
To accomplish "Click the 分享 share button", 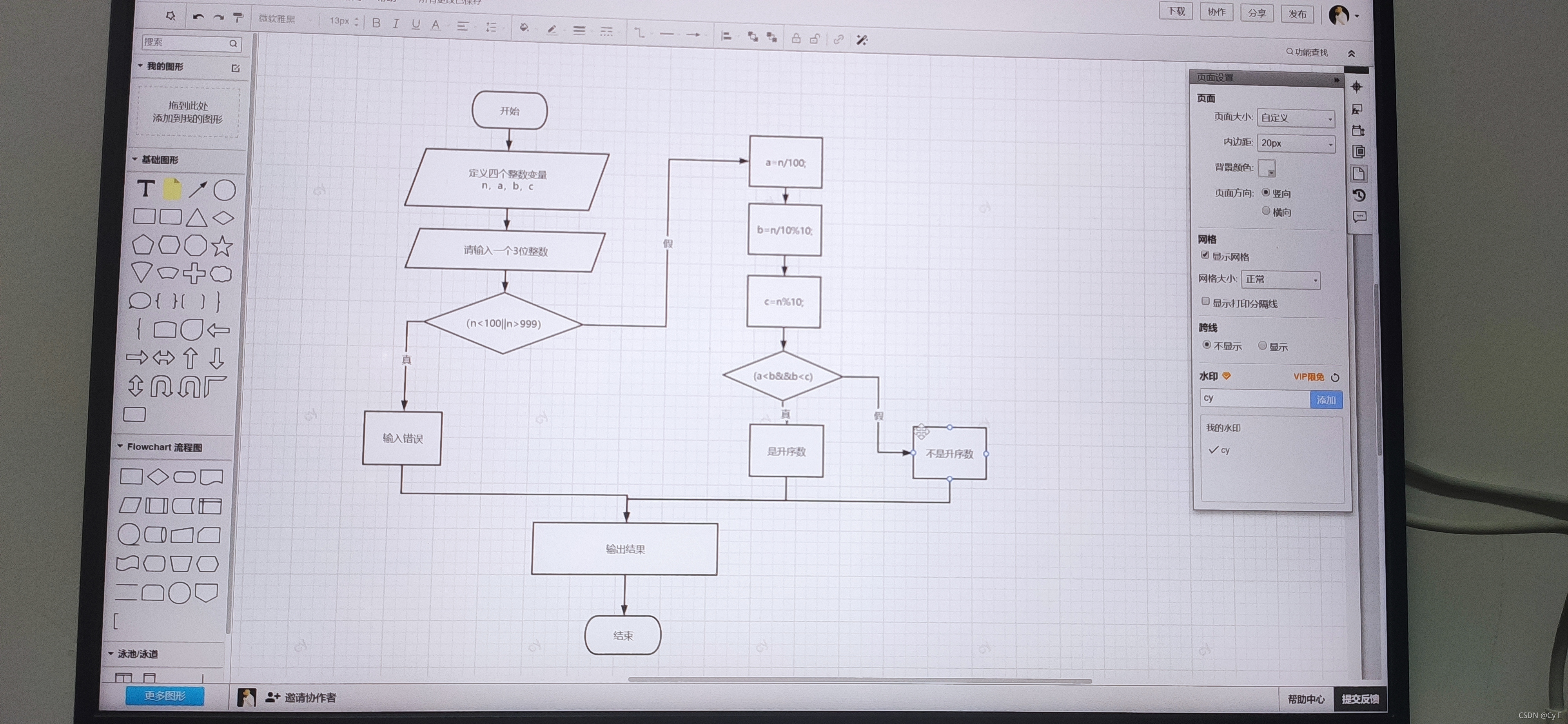I will (x=1257, y=13).
